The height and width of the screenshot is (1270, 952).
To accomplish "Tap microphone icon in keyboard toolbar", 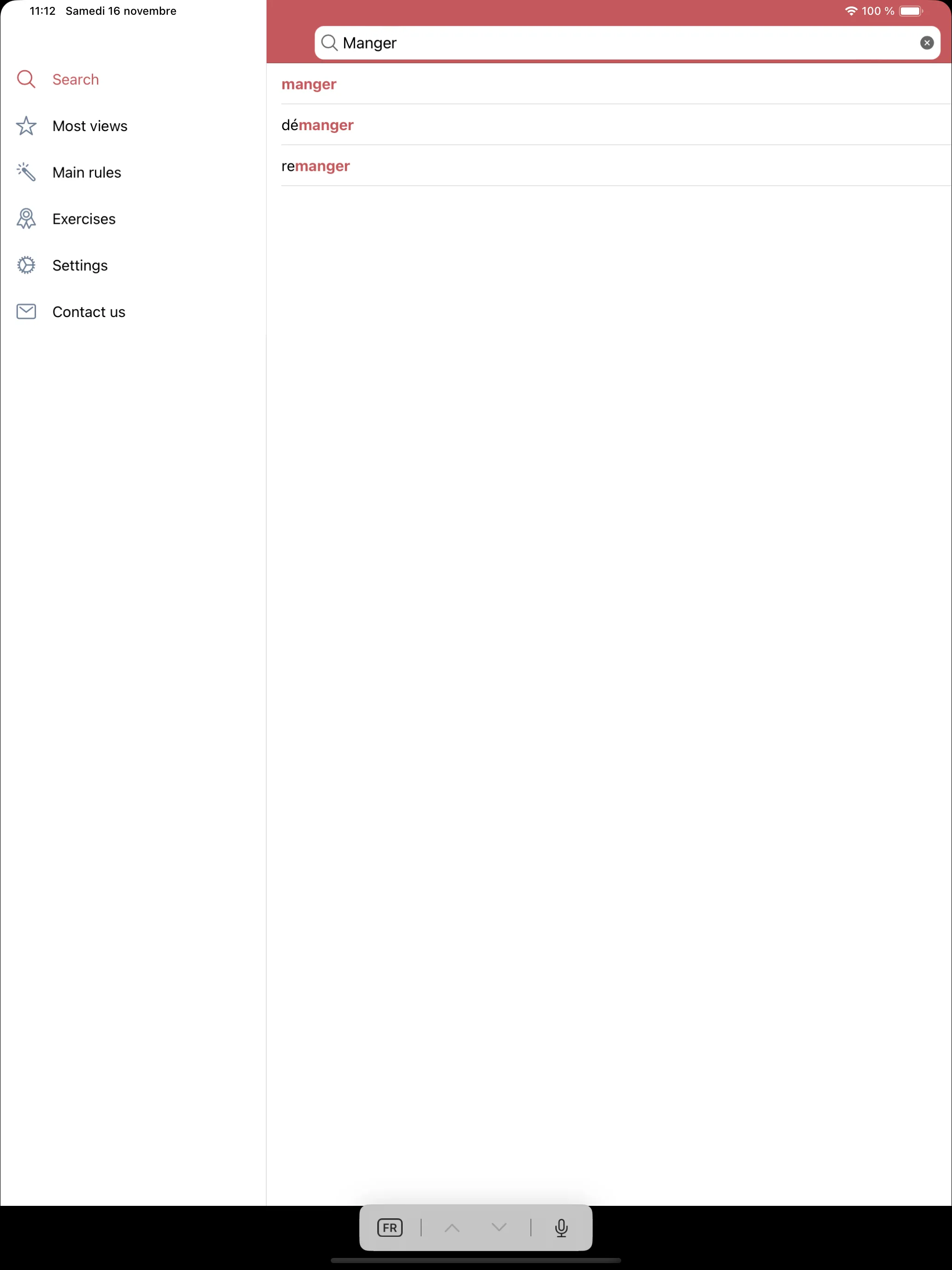I will pos(560,1228).
